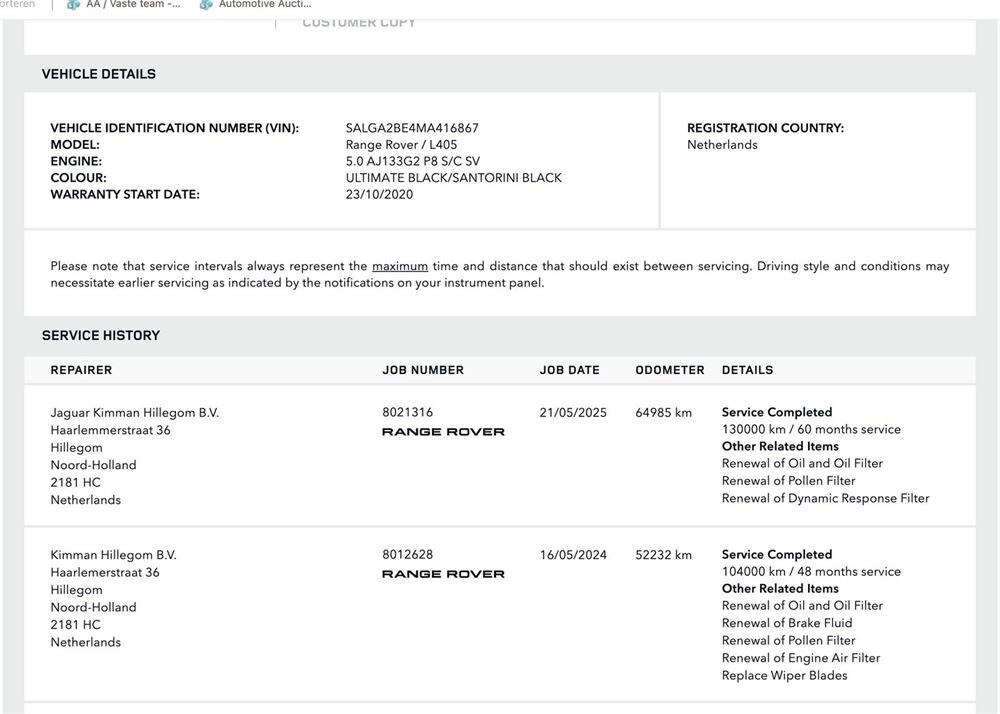
Task: Click job number 8012628
Action: [x=408, y=555]
